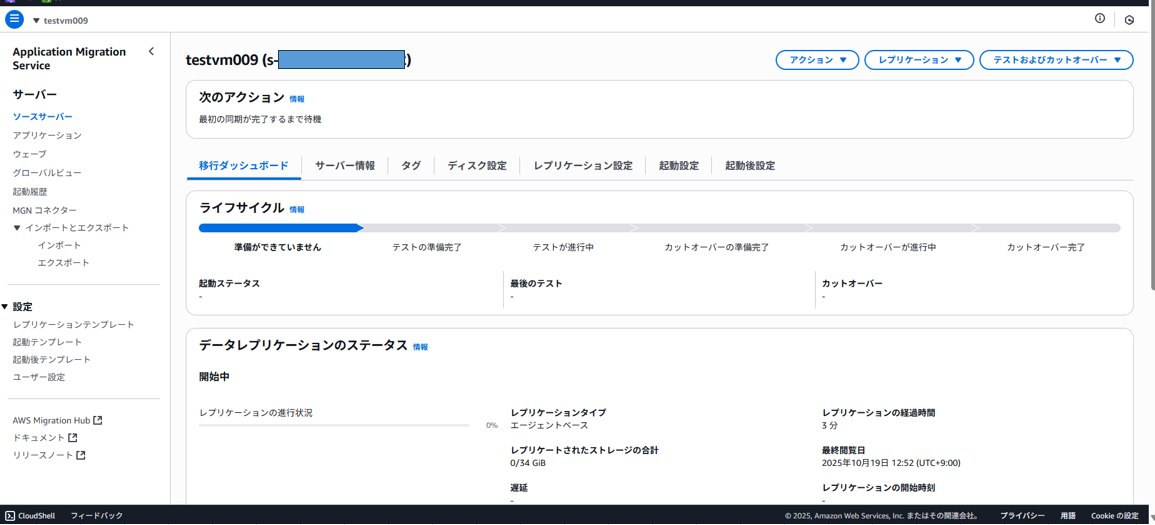The width and height of the screenshot is (1155, 525).
Task: Open MGN コネクター in the sidebar
Action: pyautogui.click(x=45, y=211)
